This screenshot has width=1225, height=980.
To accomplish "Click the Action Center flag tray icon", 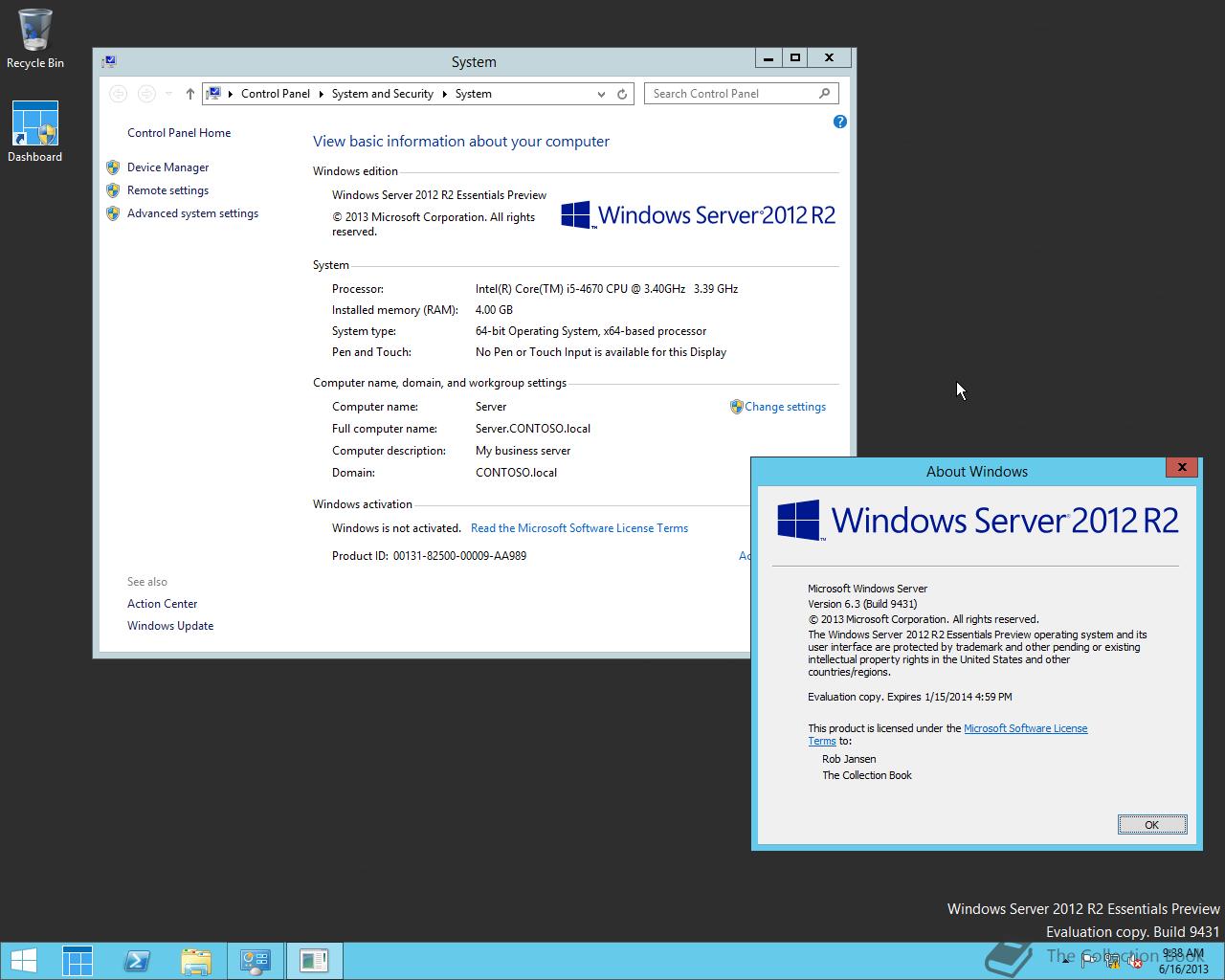I will click(1089, 961).
